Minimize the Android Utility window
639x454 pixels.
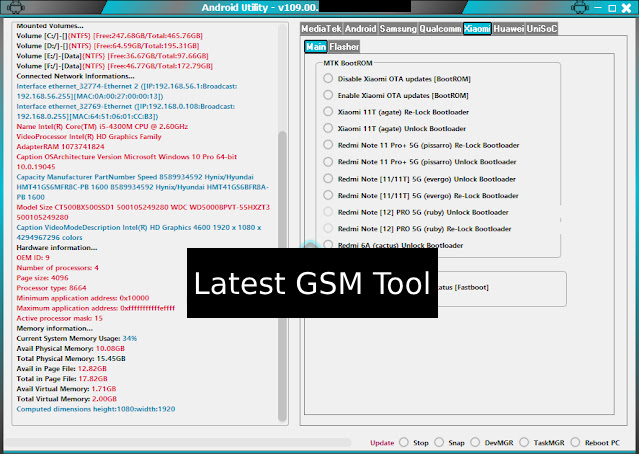pos(598,7)
